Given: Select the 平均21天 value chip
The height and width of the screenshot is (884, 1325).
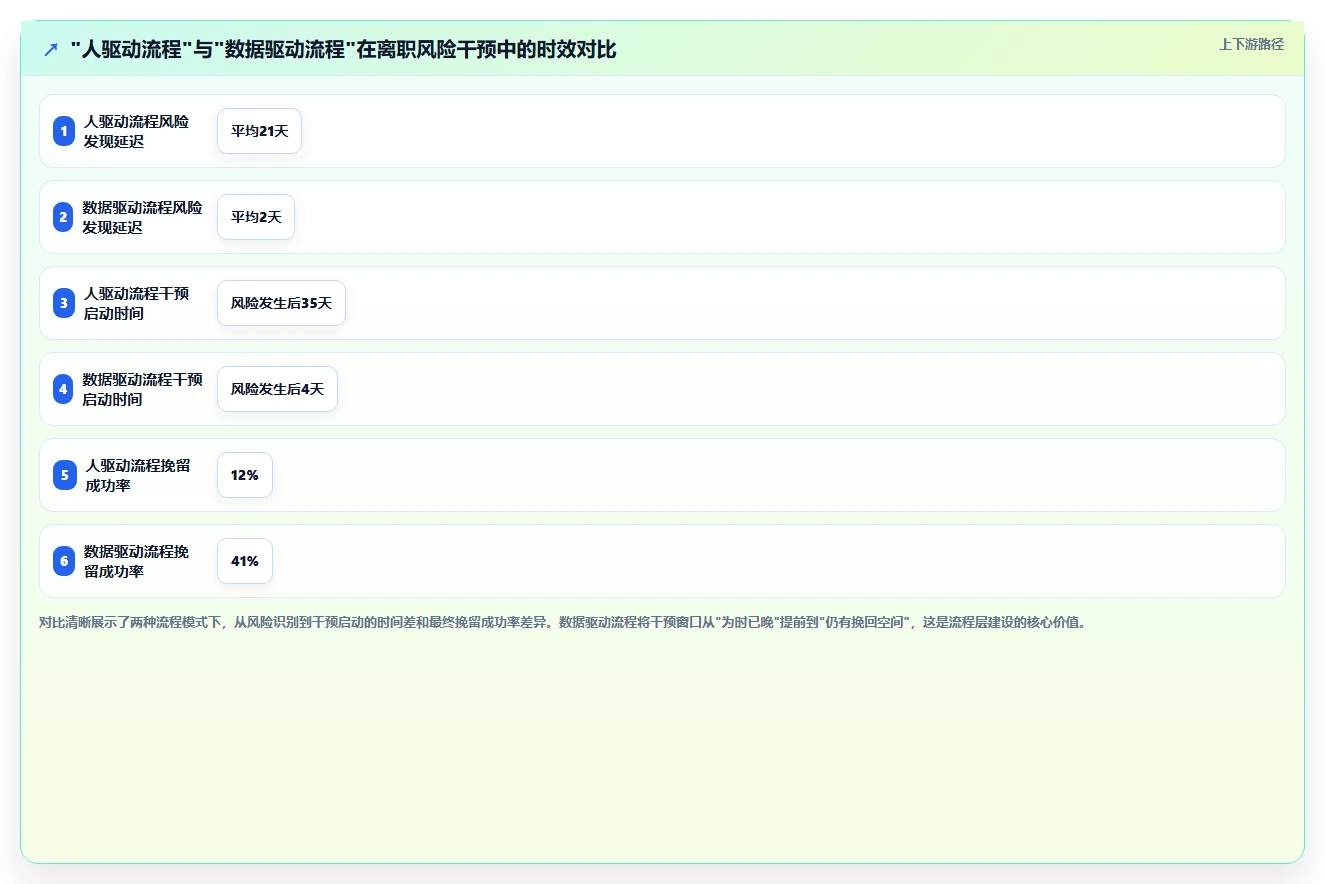Looking at the screenshot, I should tap(259, 131).
